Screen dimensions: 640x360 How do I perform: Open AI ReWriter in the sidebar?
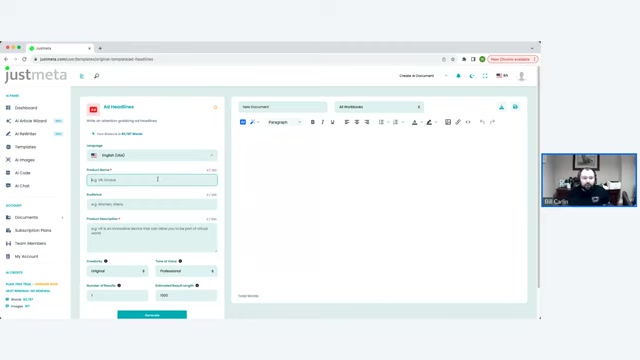point(25,134)
